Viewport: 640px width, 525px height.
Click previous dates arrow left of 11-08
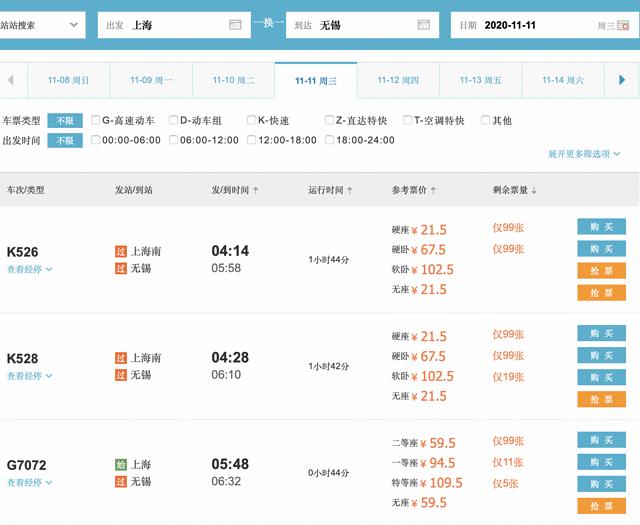pyautogui.click(x=10, y=79)
